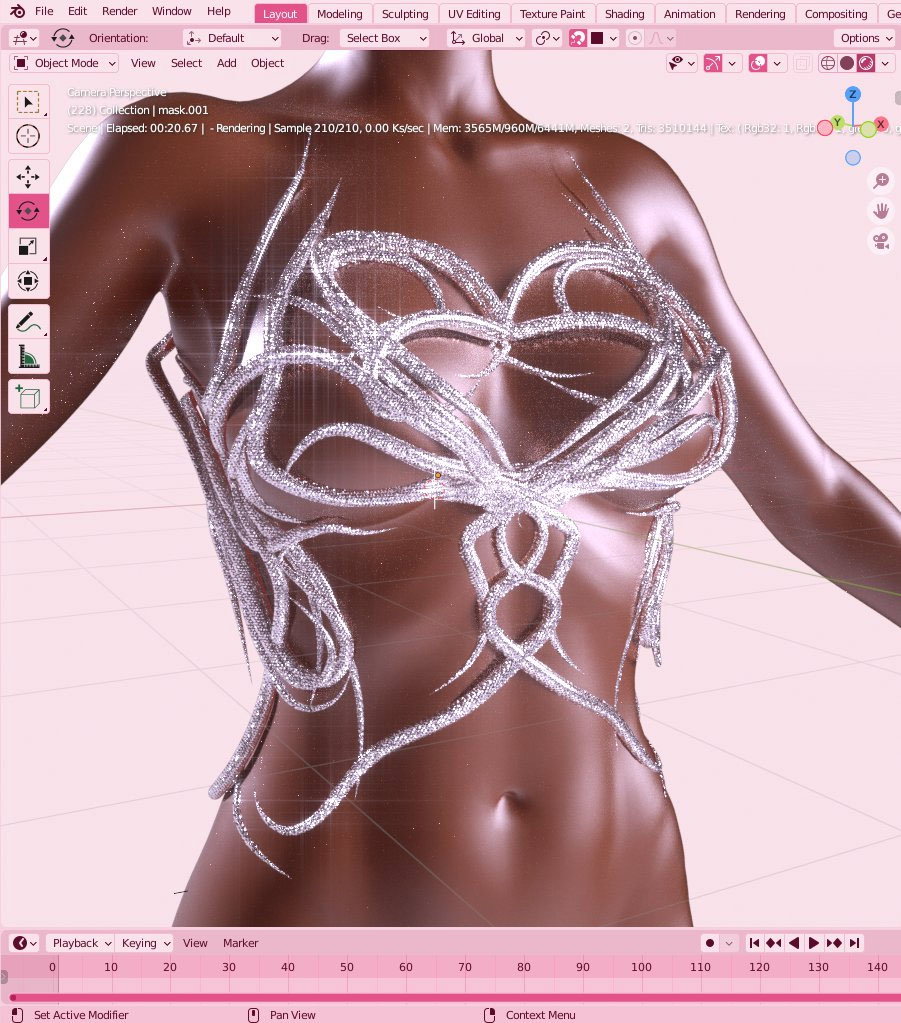901x1023 pixels.
Task: Open the viewport Add menu
Action: click(x=226, y=63)
